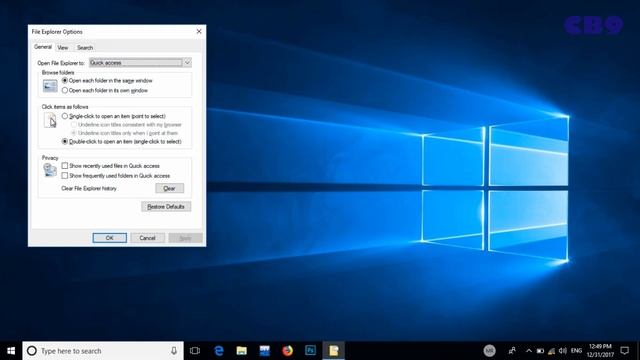Click the greyed Apply button
The height and width of the screenshot is (360, 640).
[185, 238]
